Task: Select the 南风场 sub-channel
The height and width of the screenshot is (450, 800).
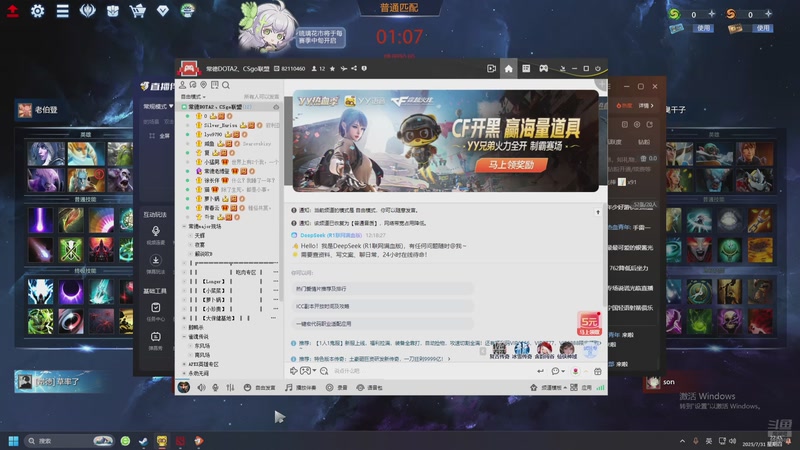Action: coord(202,355)
